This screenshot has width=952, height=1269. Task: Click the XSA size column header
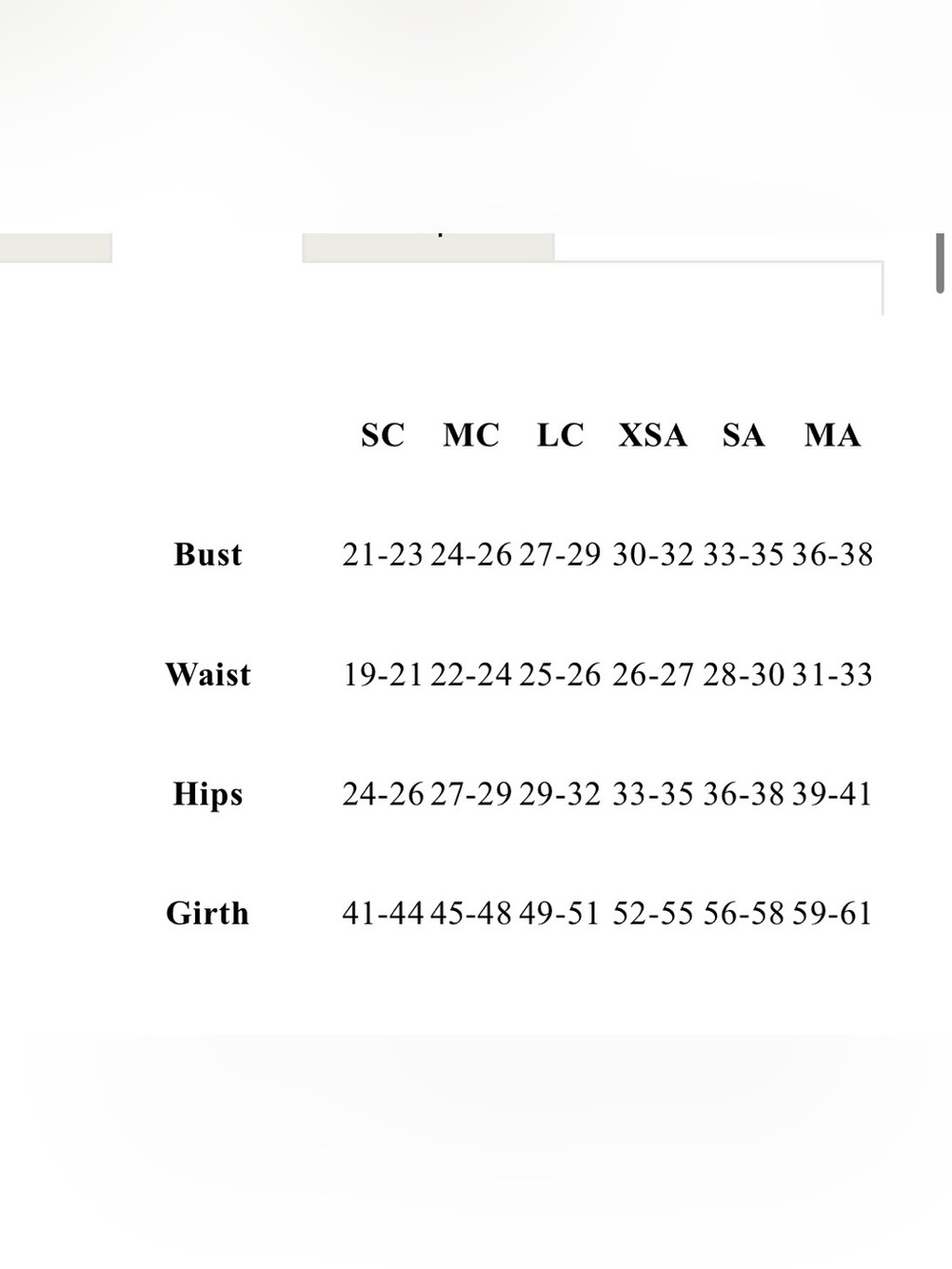[x=652, y=435]
